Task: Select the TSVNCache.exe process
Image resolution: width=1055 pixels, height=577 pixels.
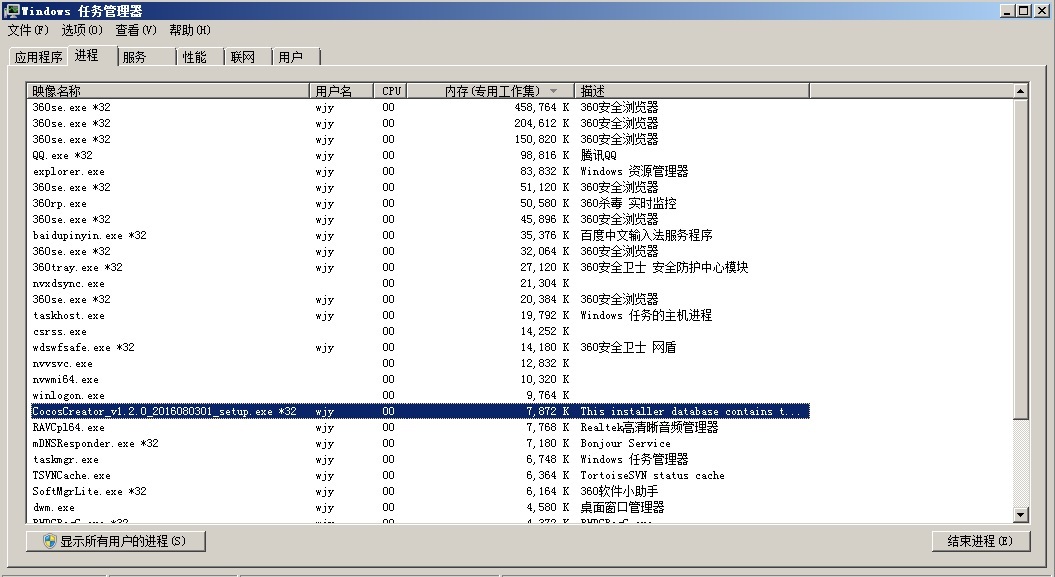Action: coord(420,475)
